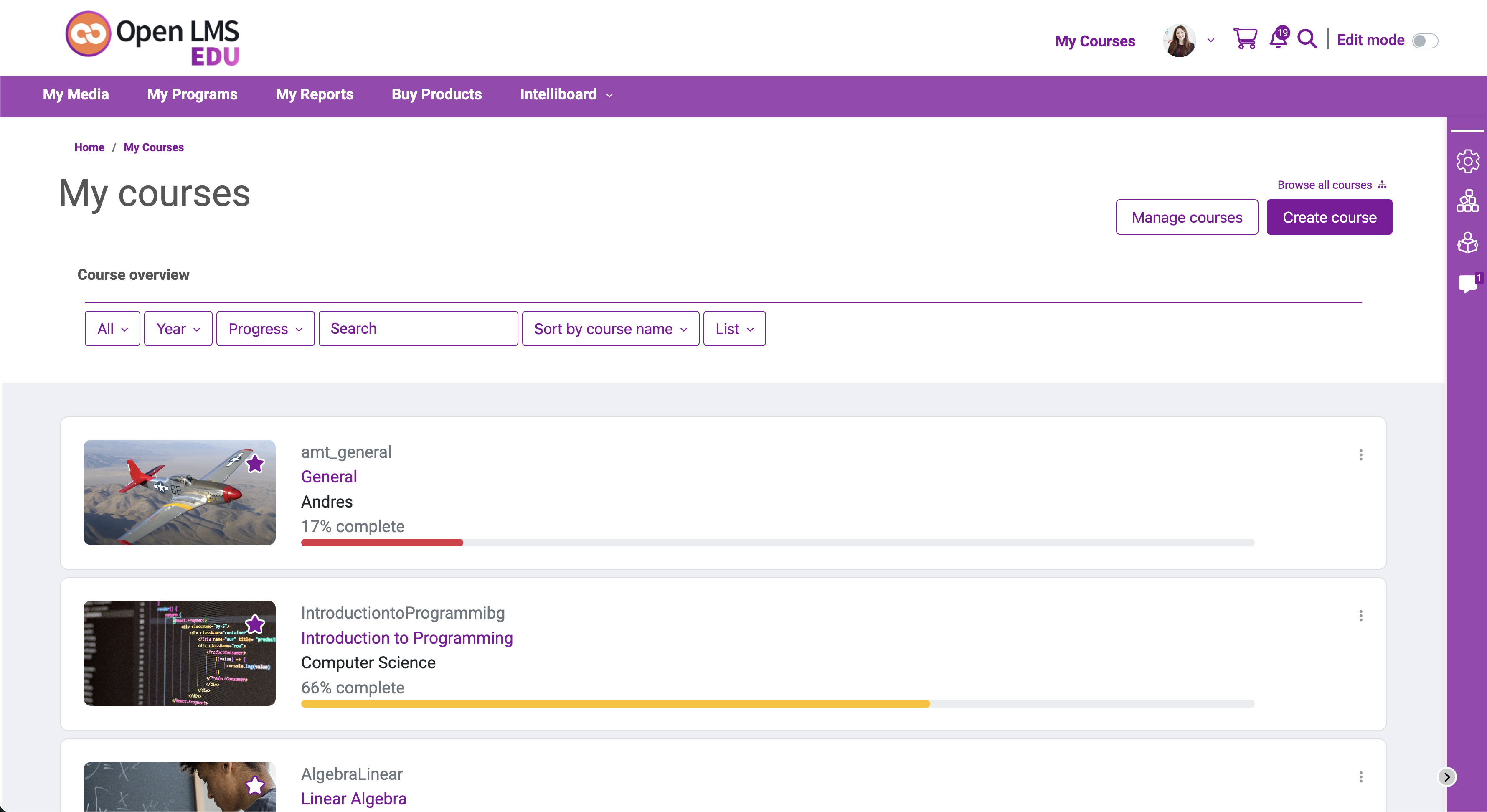Image resolution: width=1487 pixels, height=812 pixels.
Task: Open My Reports in navigation bar
Action: pos(315,95)
